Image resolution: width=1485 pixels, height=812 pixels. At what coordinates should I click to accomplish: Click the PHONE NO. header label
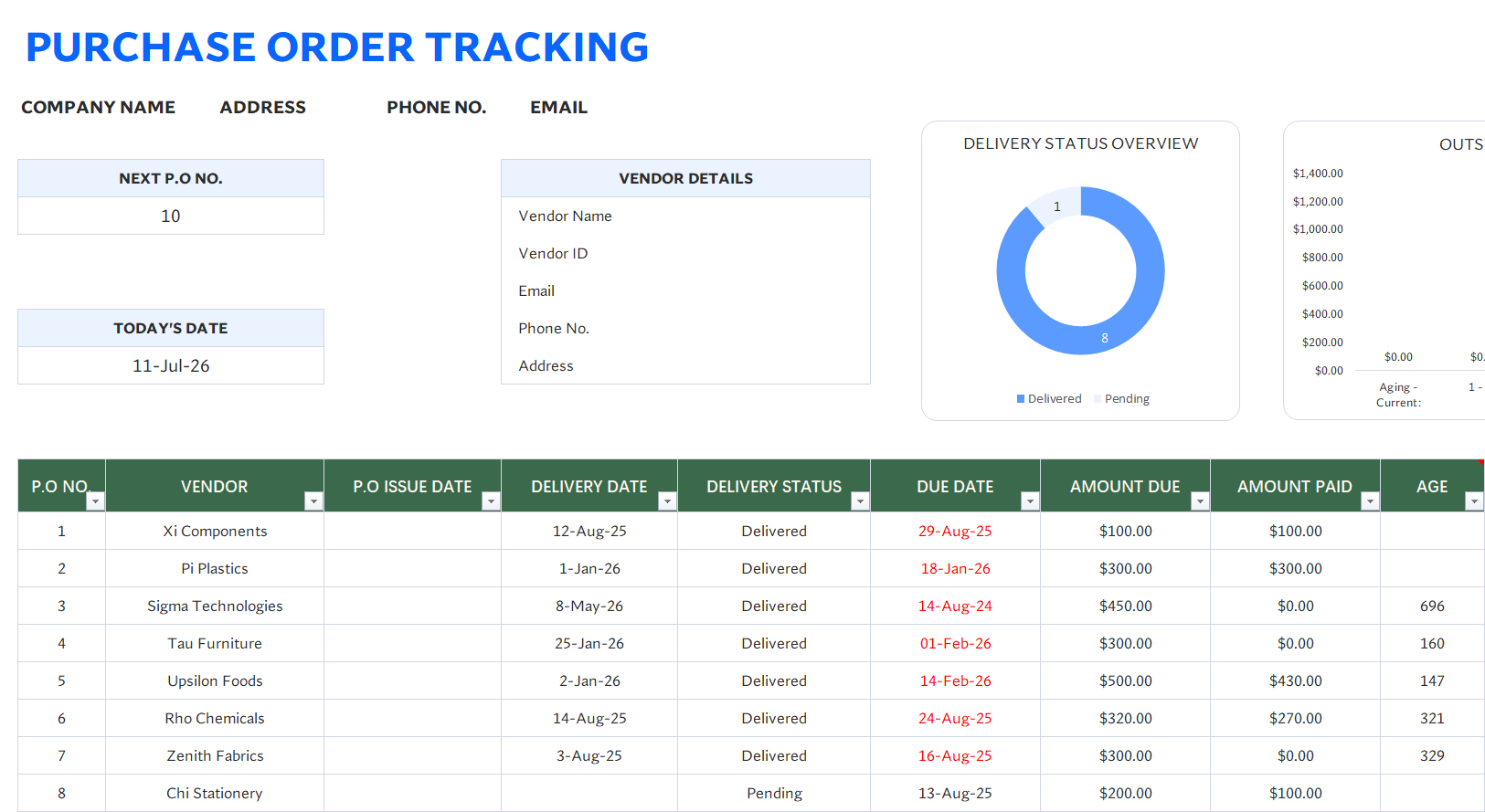coord(437,108)
